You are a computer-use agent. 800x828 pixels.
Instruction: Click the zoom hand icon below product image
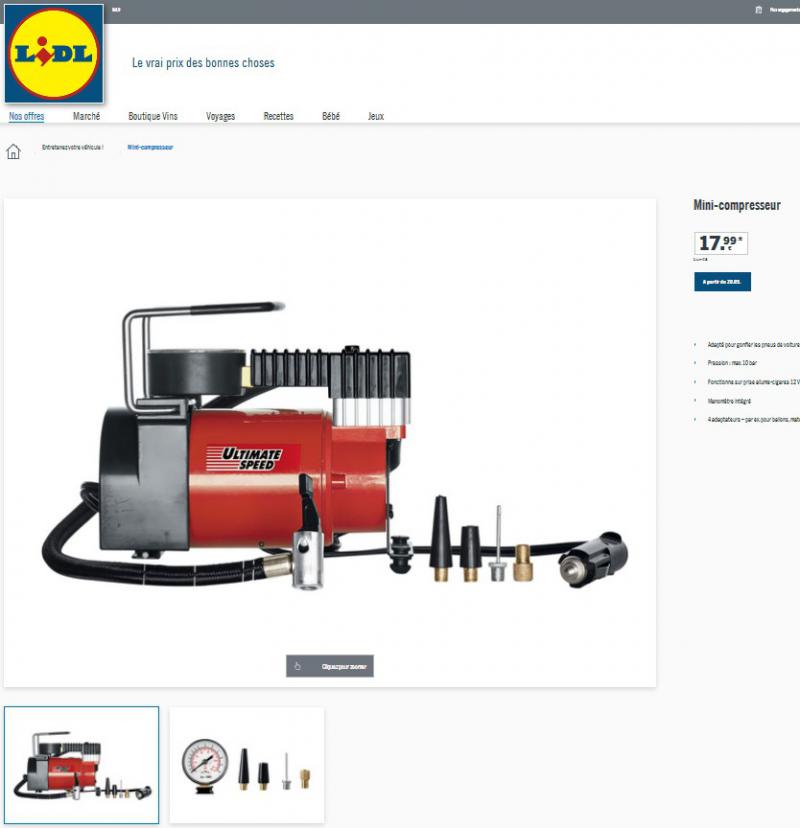(298, 666)
